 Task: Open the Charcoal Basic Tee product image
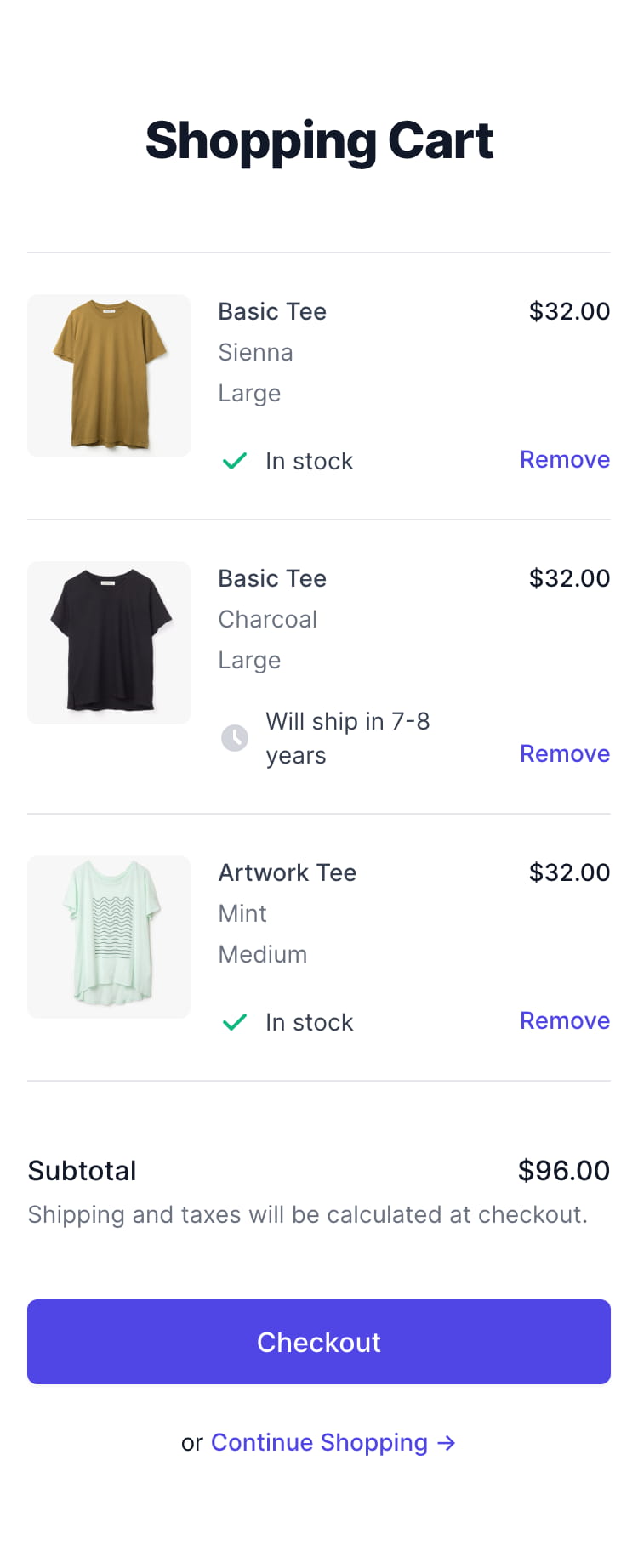pyautogui.click(x=109, y=643)
